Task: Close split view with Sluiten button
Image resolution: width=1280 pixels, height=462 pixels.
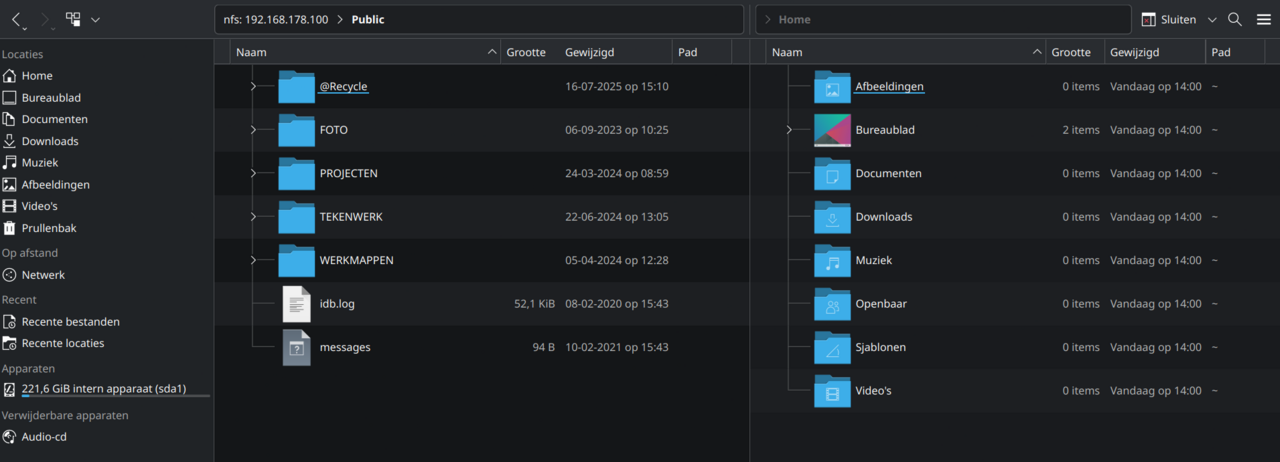Action: [1168, 20]
